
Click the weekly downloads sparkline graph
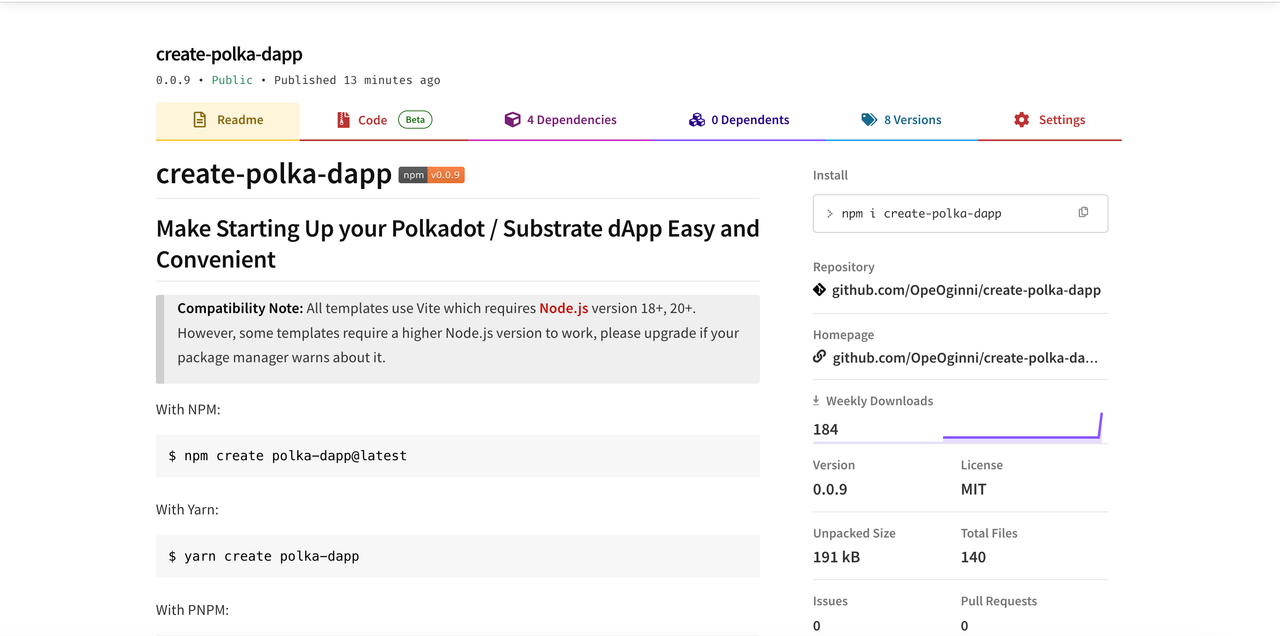pos(1022,426)
